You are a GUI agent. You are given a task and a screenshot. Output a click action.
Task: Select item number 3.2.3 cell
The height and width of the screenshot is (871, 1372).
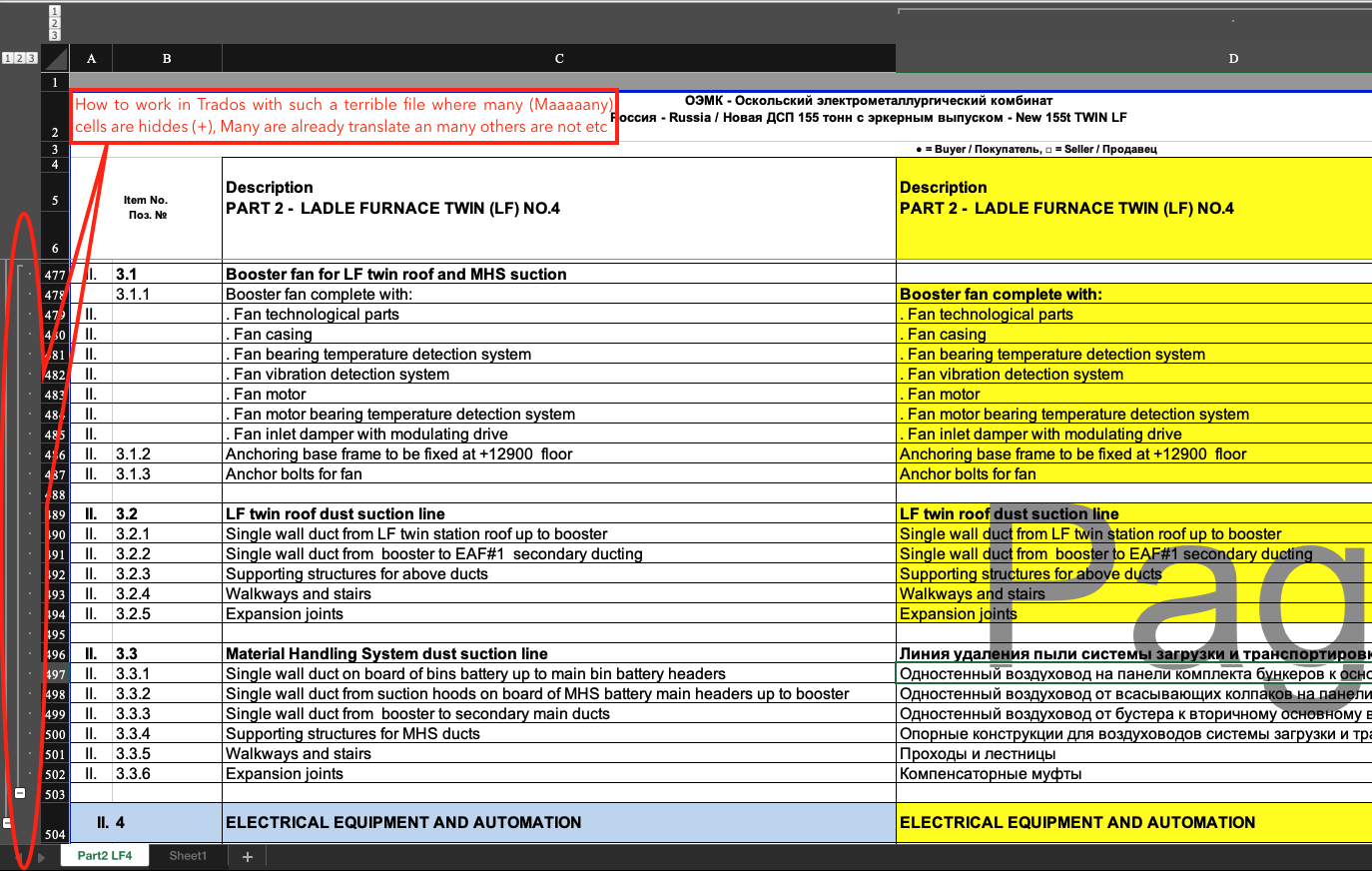point(167,573)
